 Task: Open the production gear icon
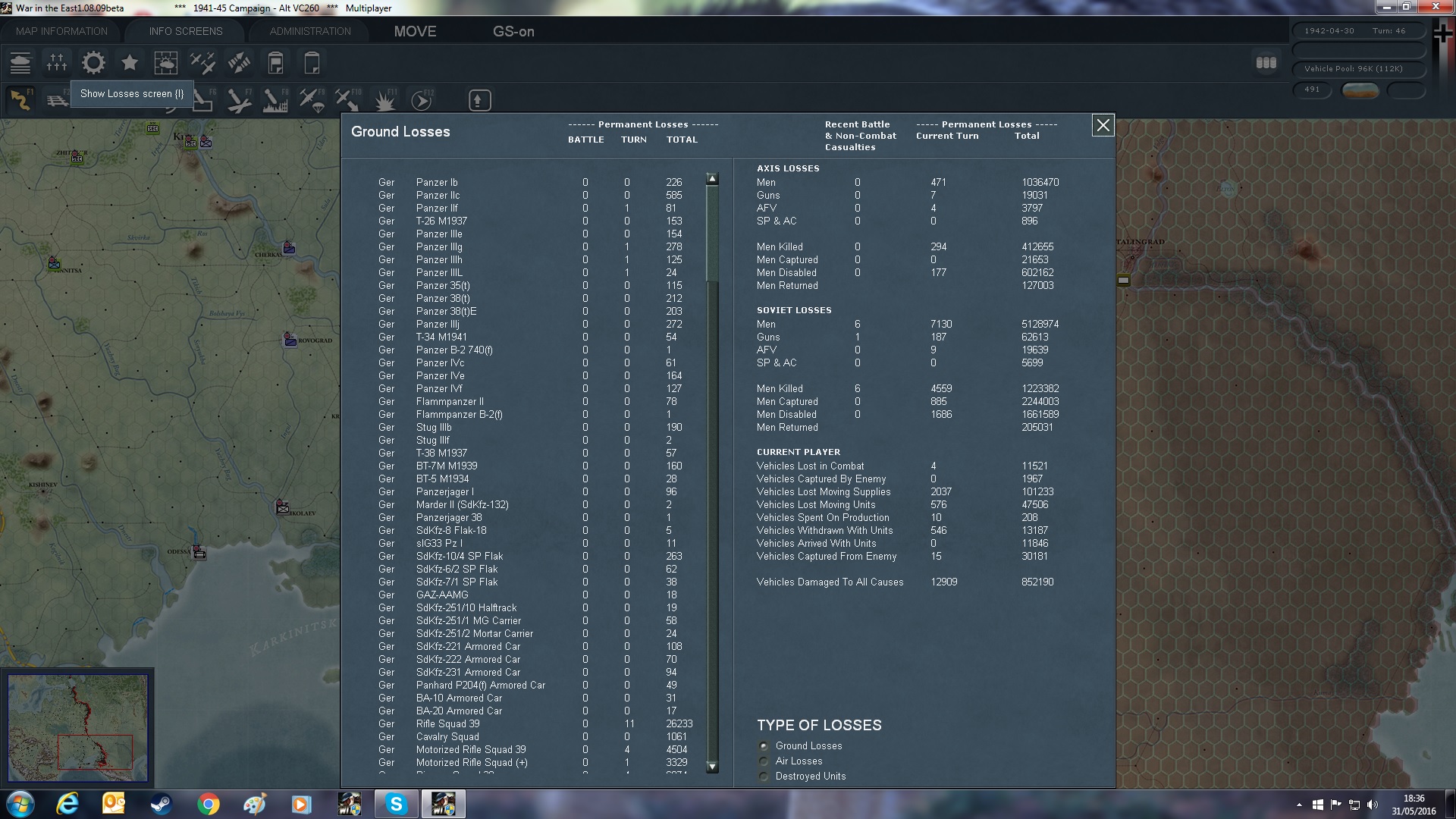[93, 63]
